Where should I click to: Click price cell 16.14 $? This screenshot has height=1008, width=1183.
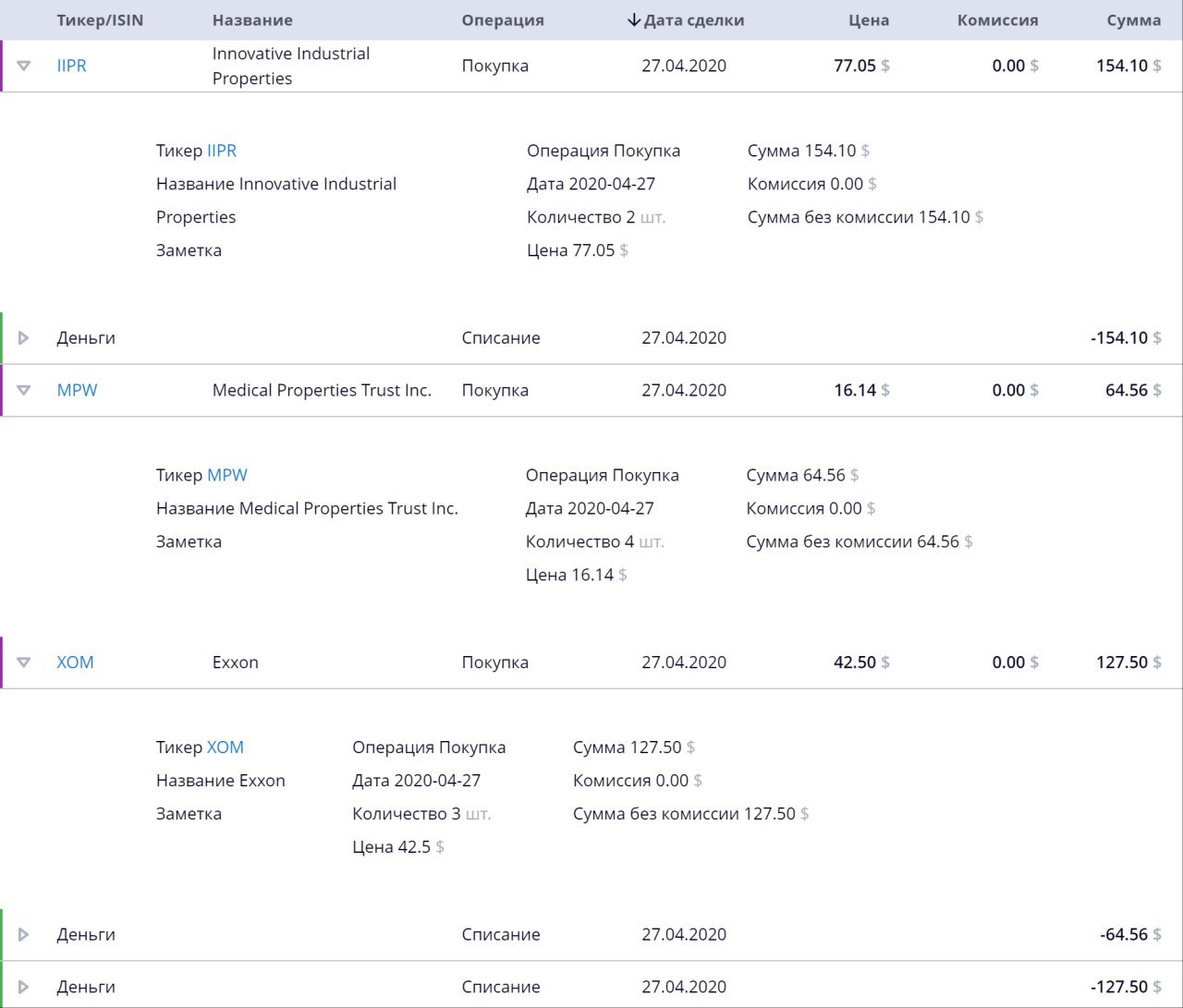(861, 390)
